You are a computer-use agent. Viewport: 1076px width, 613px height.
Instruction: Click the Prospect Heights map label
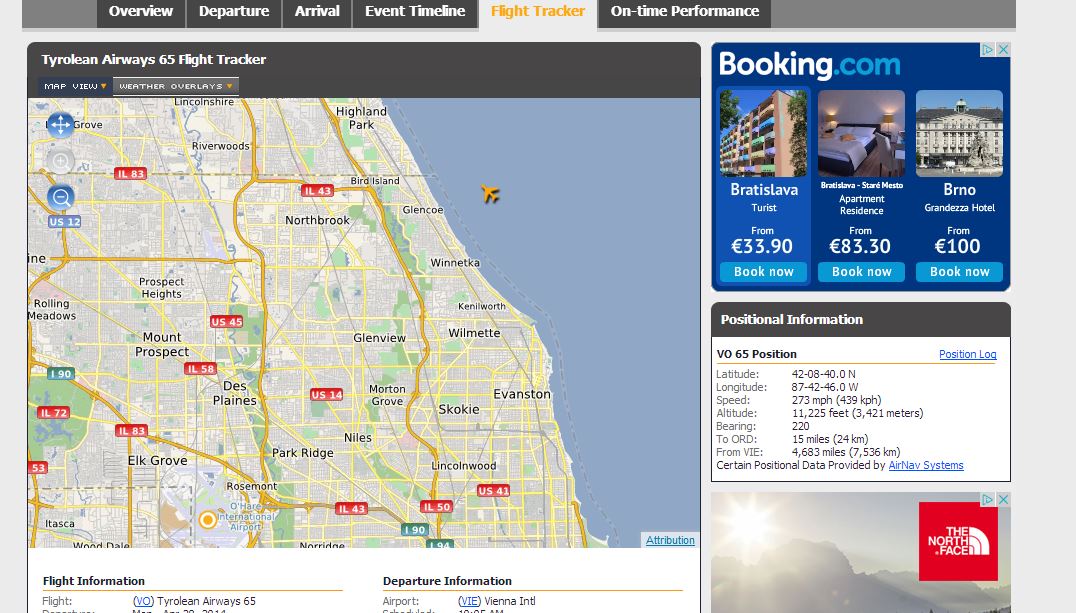coord(161,288)
